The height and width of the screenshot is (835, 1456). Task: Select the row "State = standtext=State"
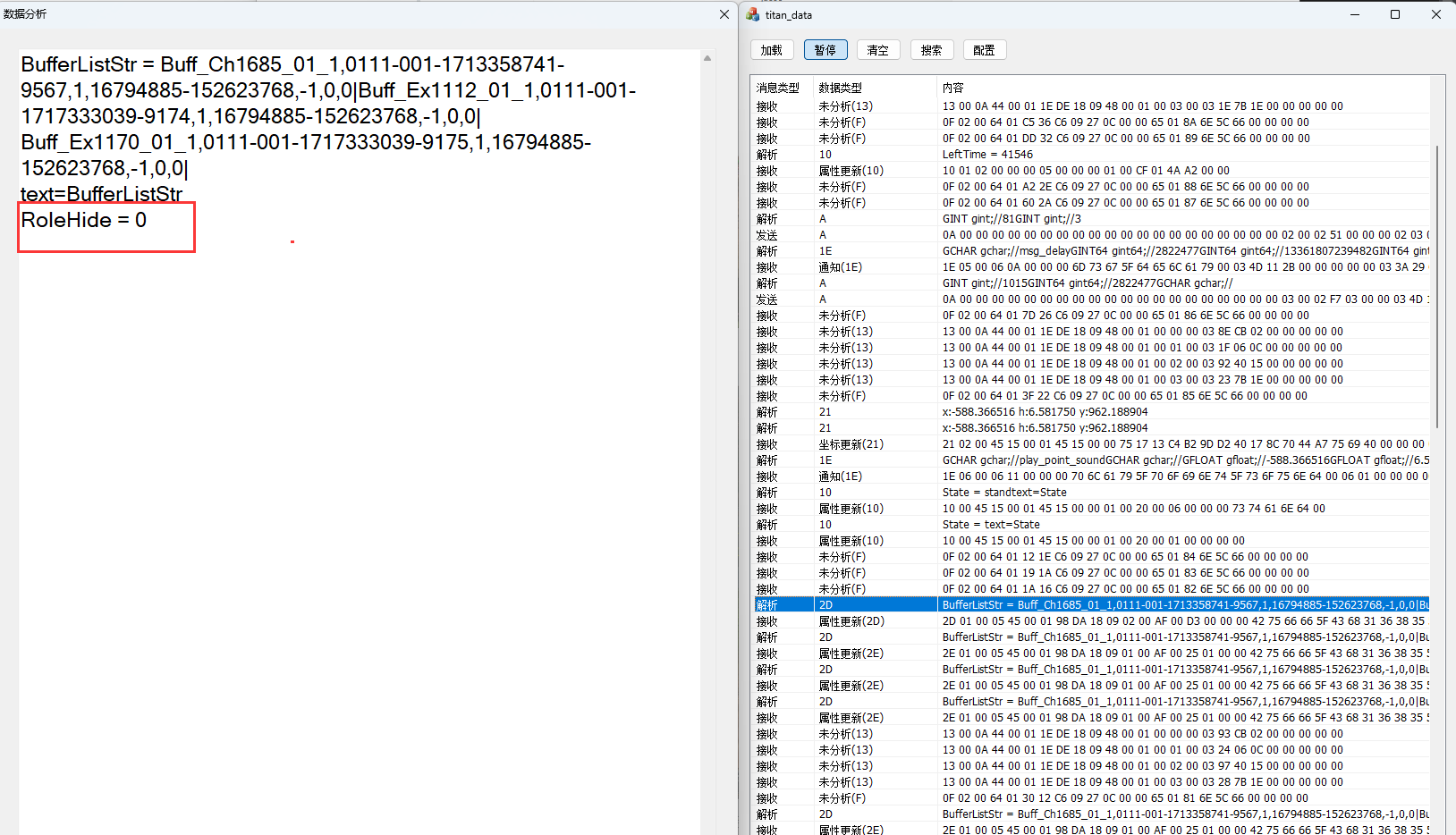(x=1091, y=493)
